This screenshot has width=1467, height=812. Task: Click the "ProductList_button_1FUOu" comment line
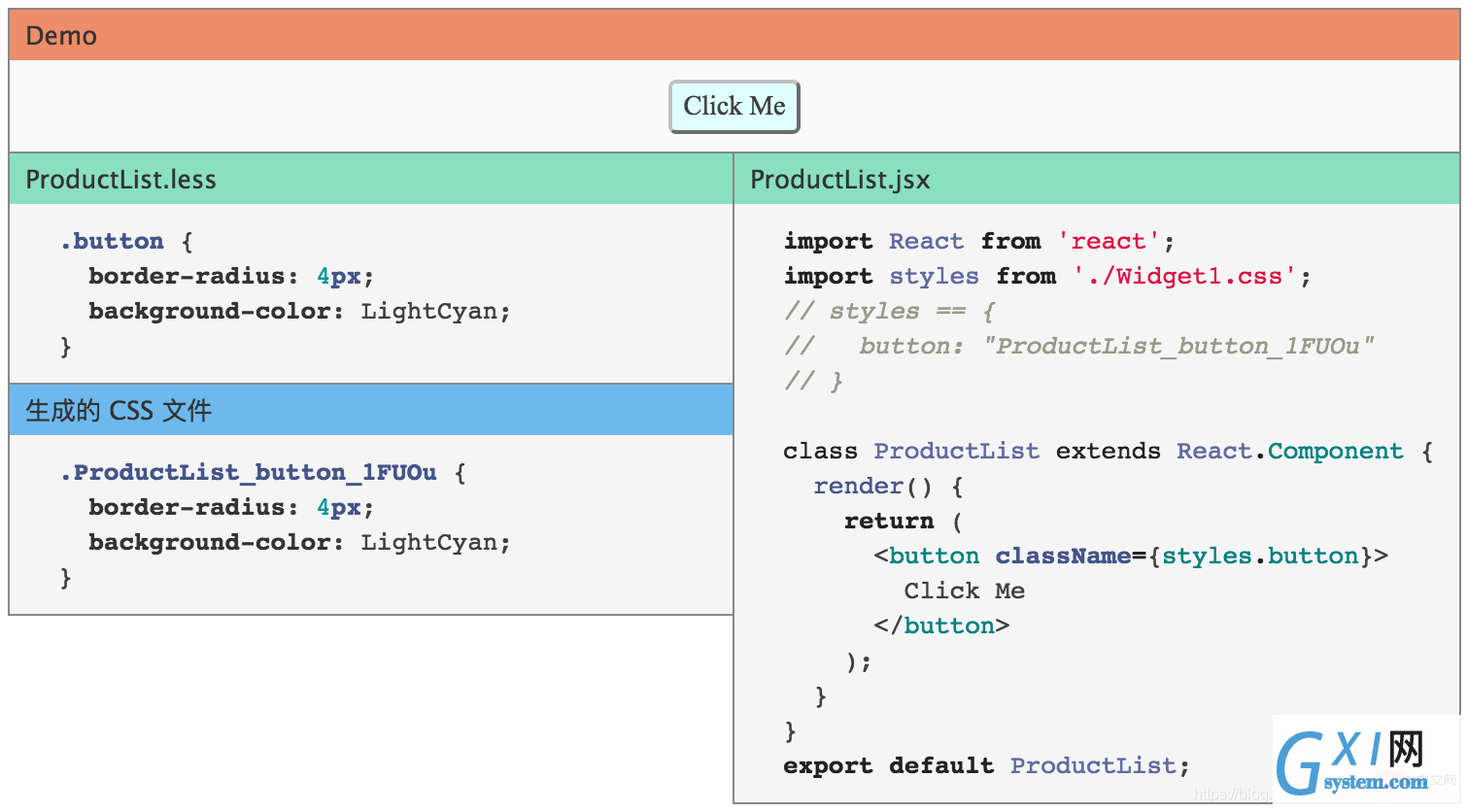click(x=1079, y=346)
